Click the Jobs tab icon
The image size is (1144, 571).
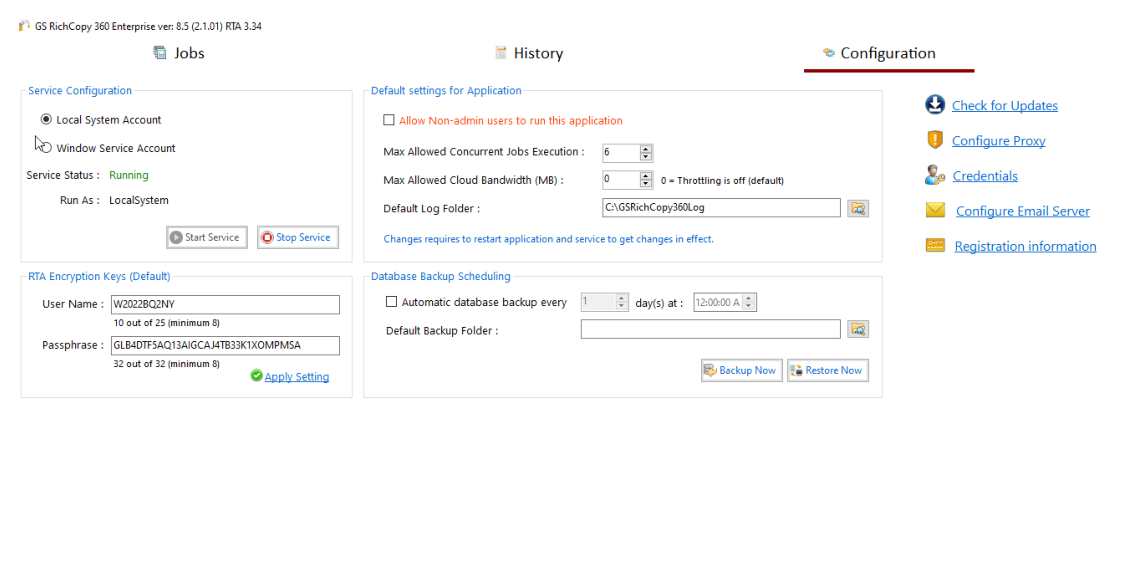[160, 53]
